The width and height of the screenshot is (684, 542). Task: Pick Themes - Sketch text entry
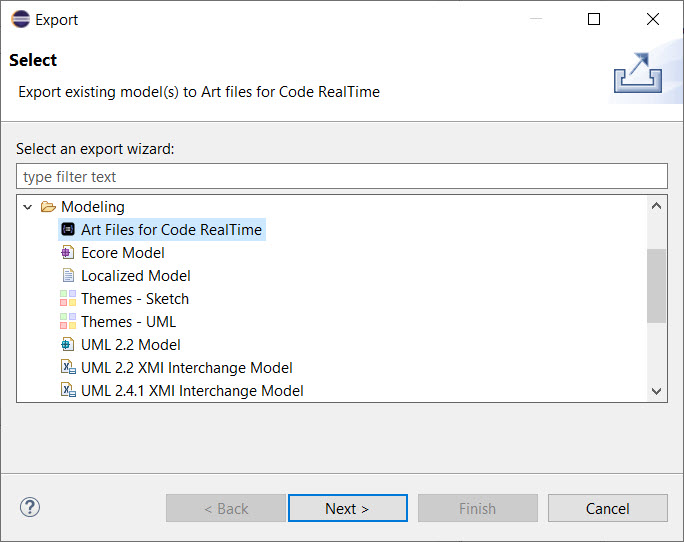click(135, 299)
